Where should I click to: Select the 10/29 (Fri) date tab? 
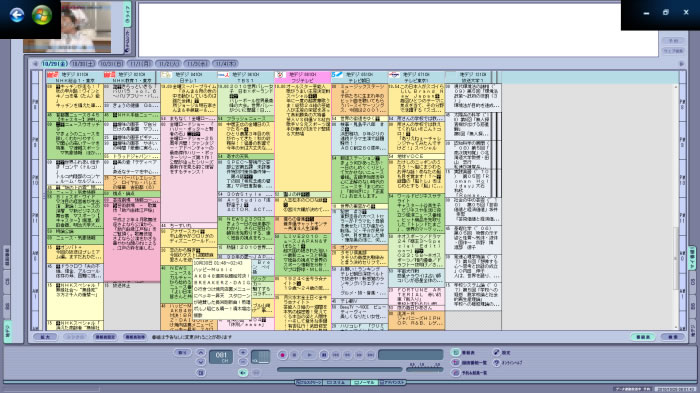click(x=54, y=64)
